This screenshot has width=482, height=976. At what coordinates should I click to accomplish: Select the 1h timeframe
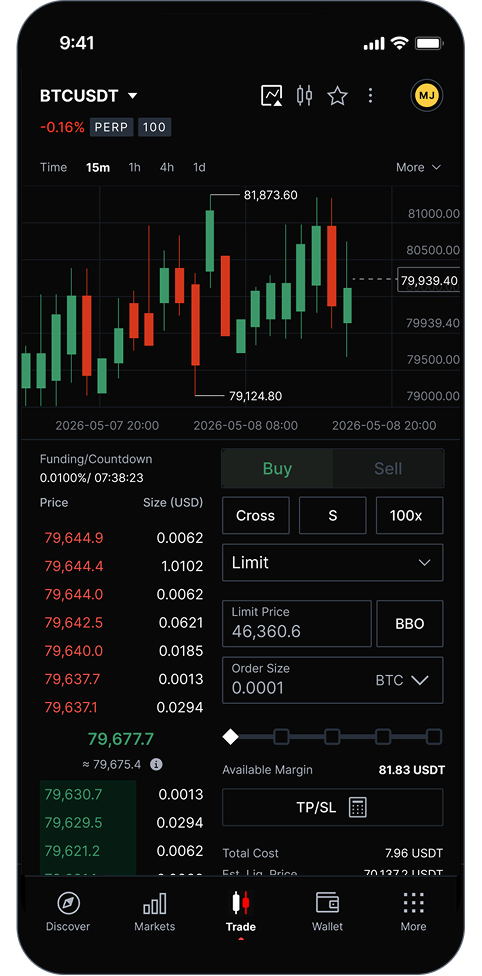point(135,167)
